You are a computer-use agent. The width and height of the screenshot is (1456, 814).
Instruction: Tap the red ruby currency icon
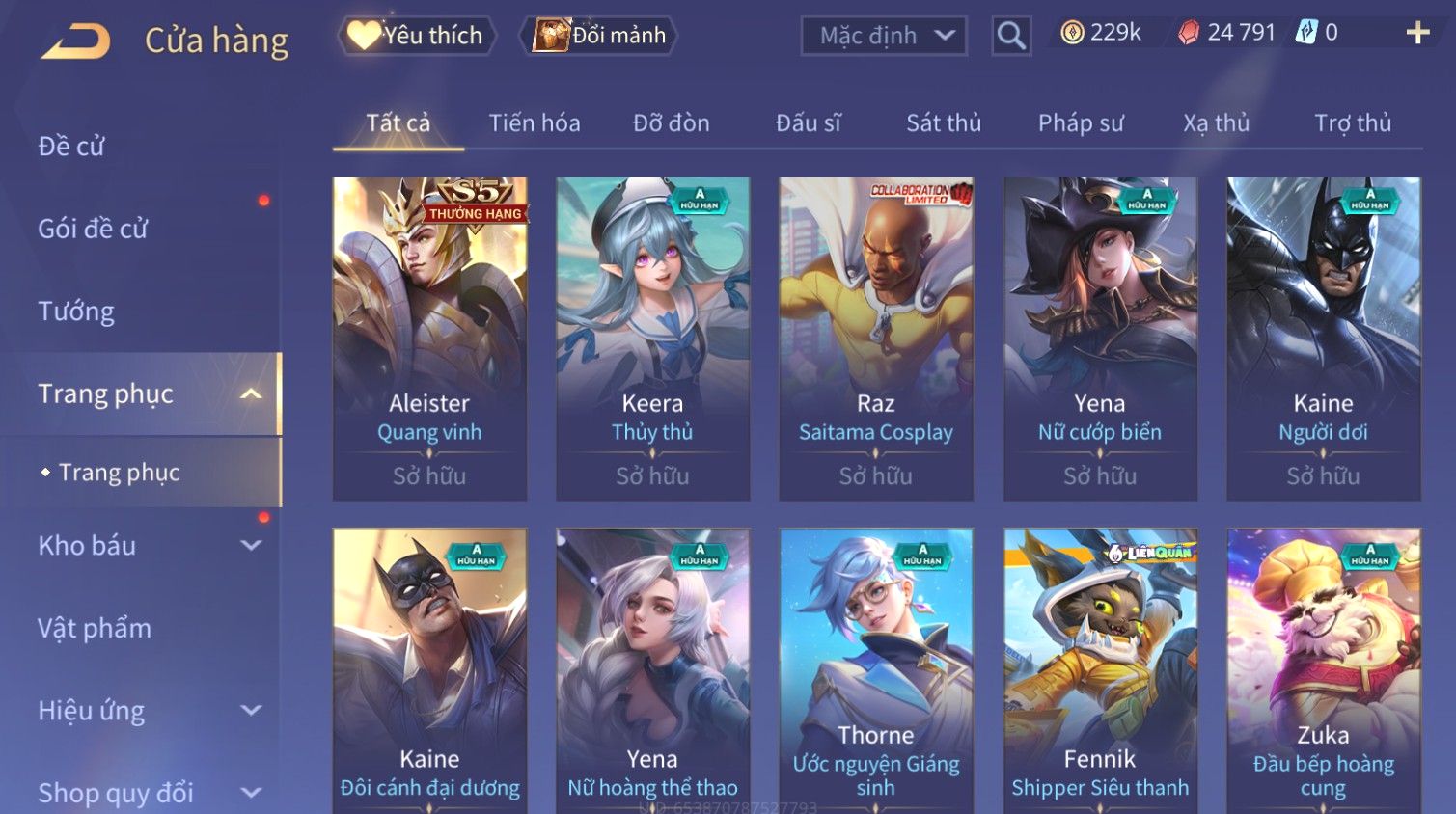point(1189,33)
